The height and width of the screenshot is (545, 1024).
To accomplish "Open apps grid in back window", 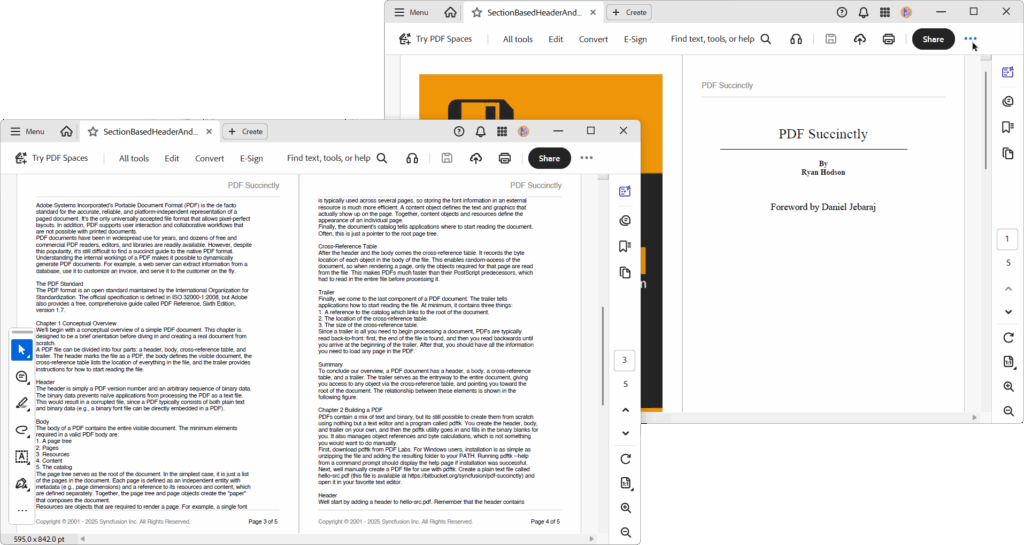I will coord(884,12).
